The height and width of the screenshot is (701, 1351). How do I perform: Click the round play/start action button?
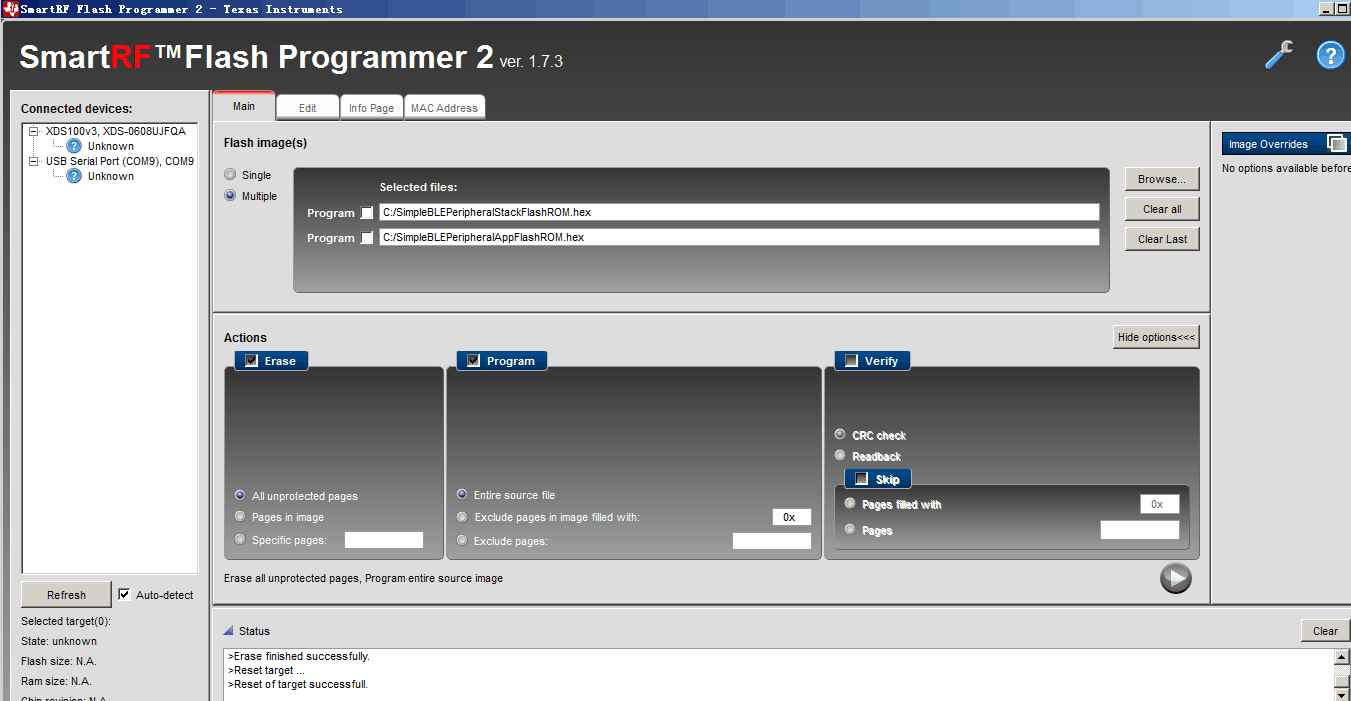coord(1176,578)
